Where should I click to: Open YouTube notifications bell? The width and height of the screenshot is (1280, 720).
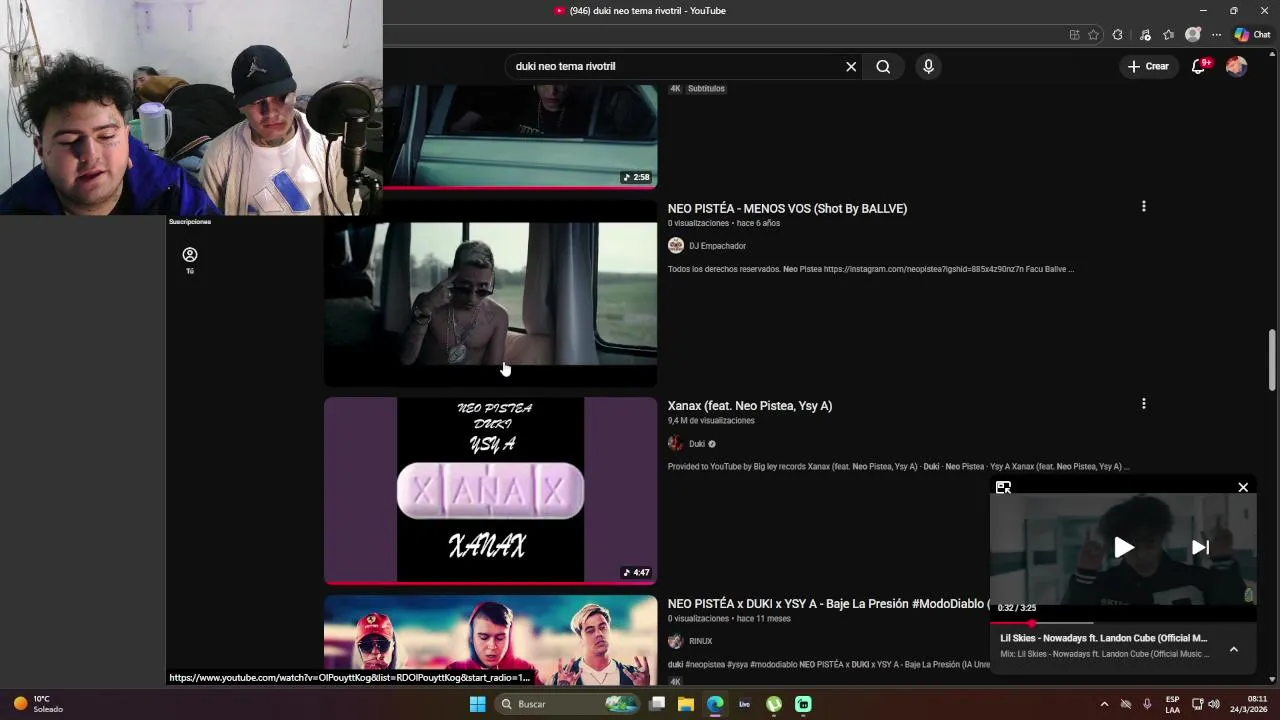[1199, 66]
